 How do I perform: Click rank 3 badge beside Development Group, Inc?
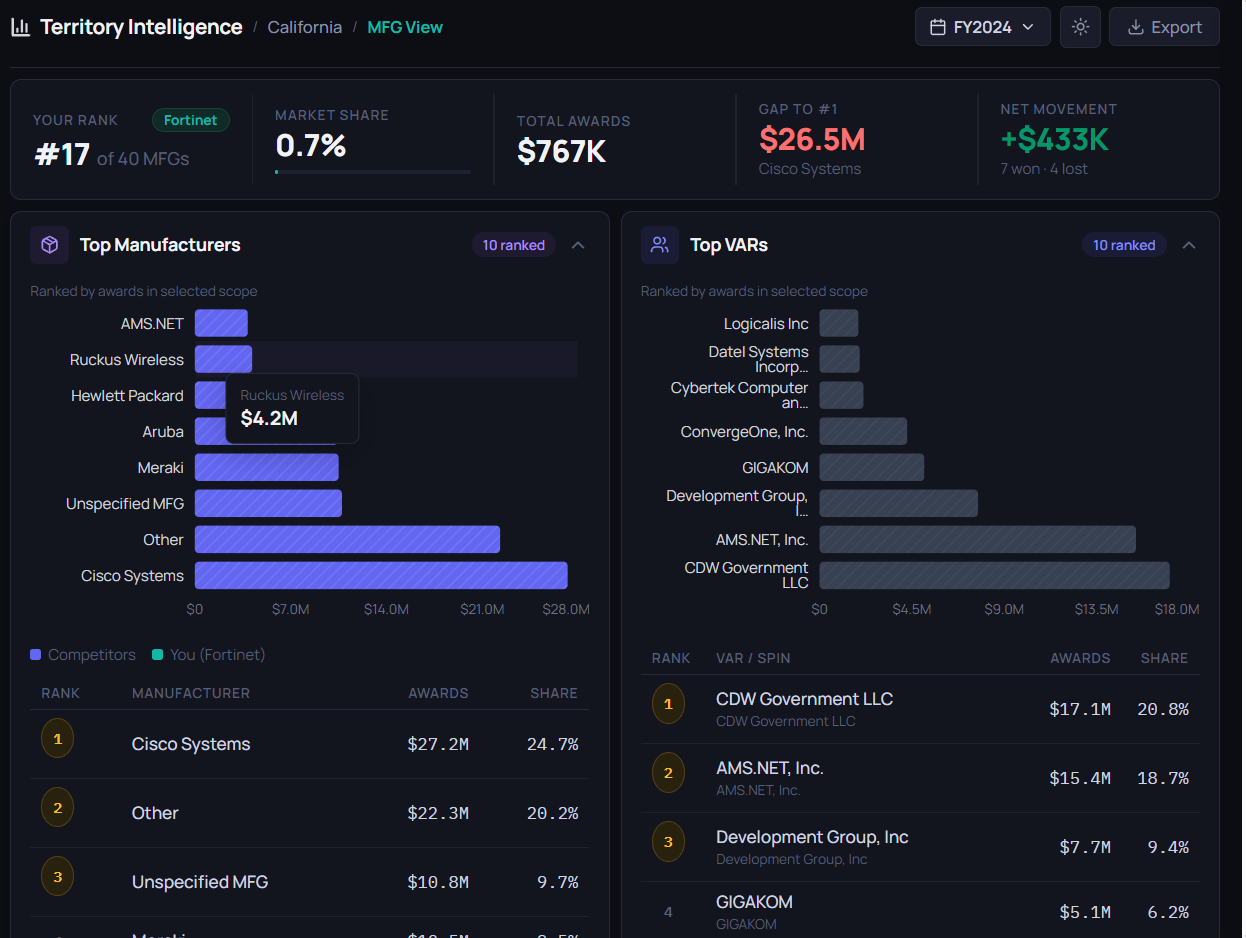tap(668, 842)
